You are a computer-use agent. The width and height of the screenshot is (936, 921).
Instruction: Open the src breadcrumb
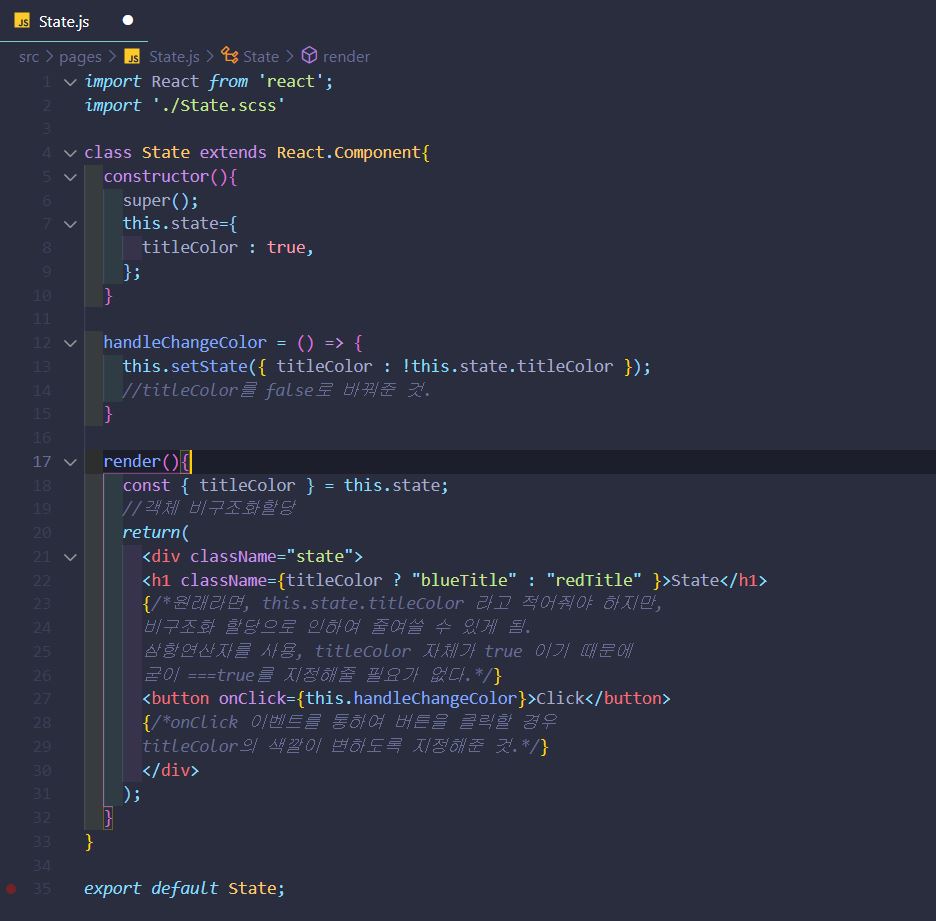click(29, 57)
